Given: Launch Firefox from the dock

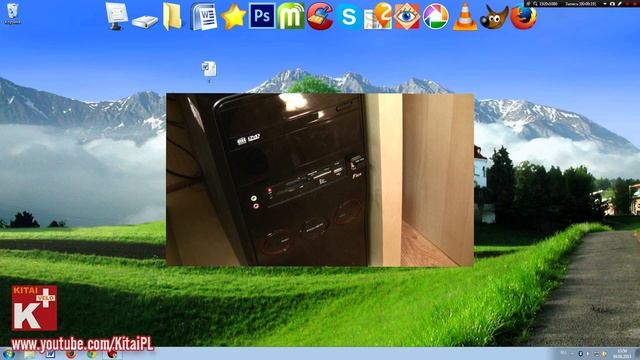Looking at the screenshot, I should pyautogui.click(x=523, y=16).
